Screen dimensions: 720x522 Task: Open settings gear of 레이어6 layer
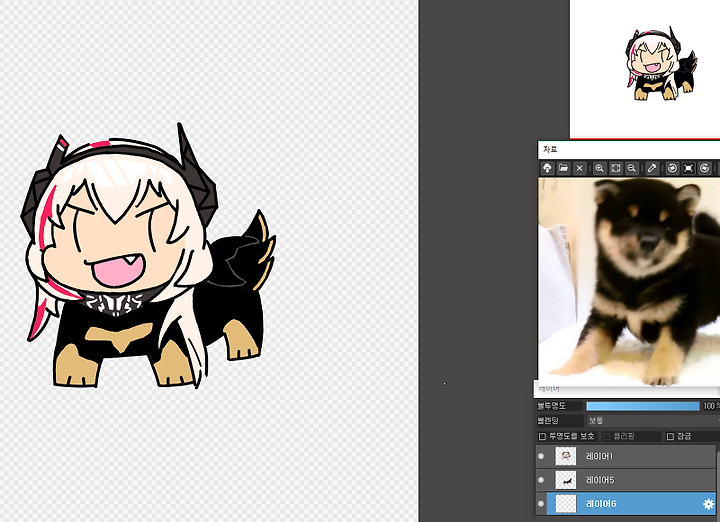coord(709,504)
